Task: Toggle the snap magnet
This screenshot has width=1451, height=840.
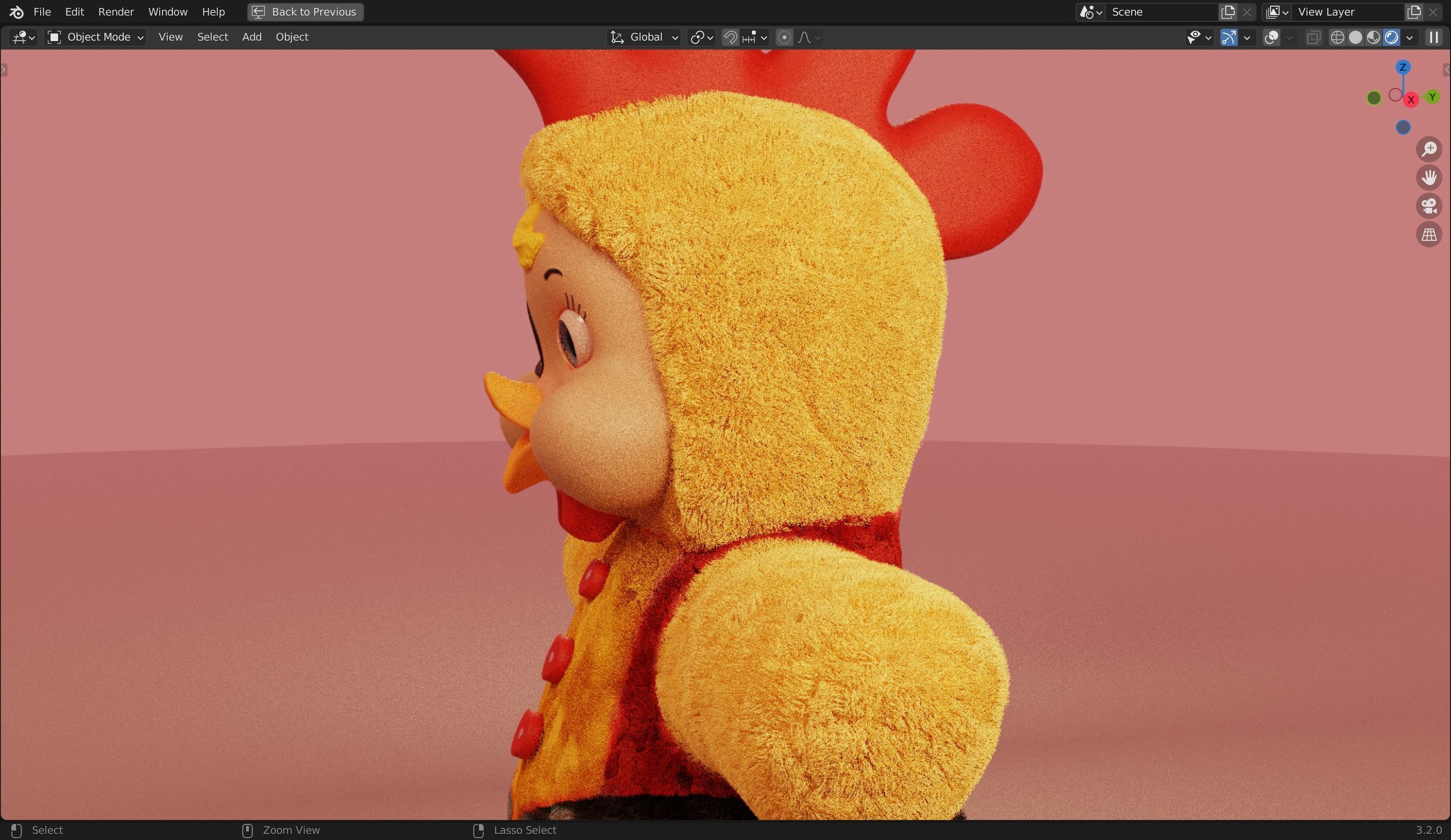Action: [731, 37]
